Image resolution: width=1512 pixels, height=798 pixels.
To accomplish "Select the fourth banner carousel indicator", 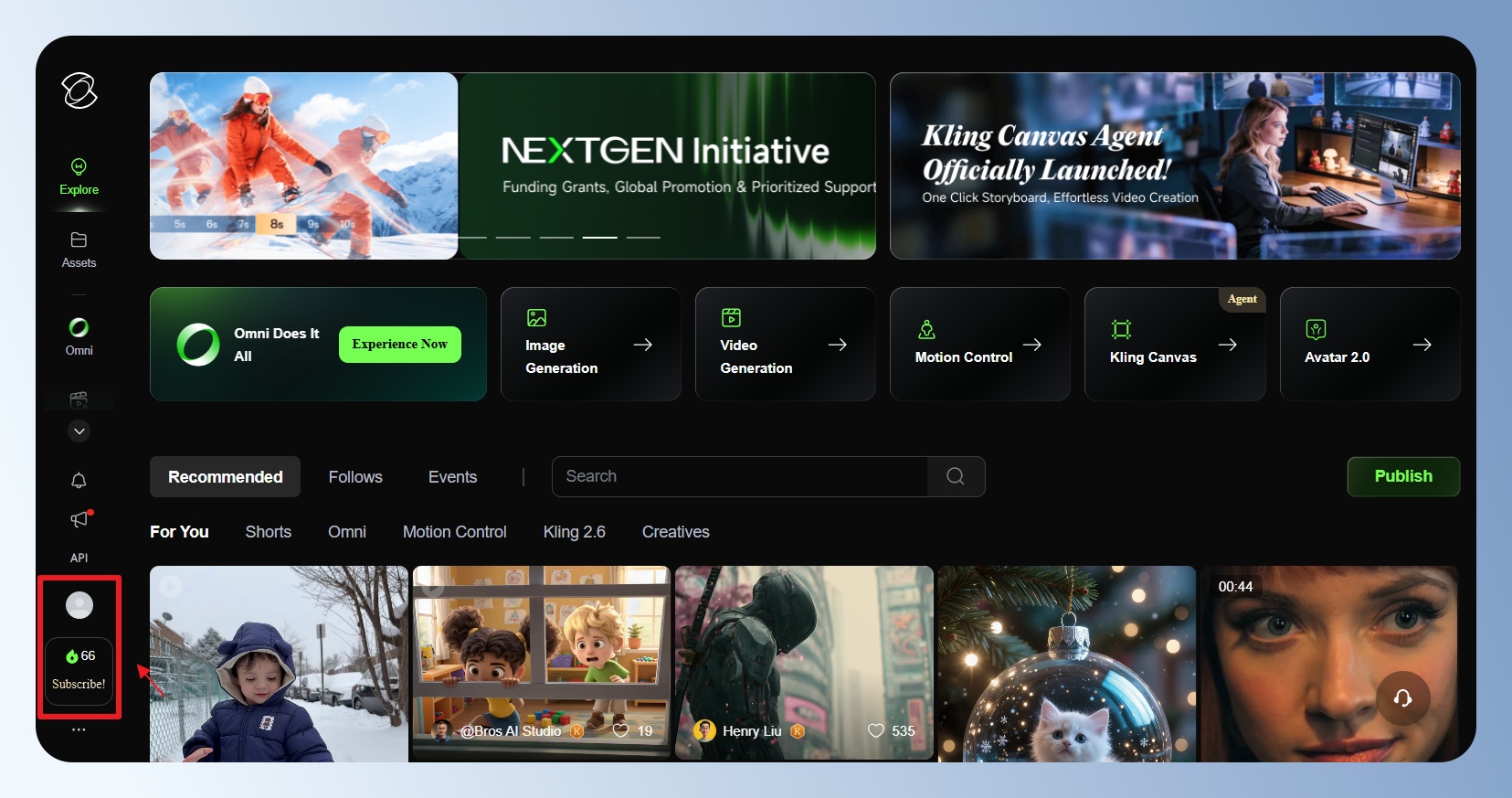I will tap(600, 238).
